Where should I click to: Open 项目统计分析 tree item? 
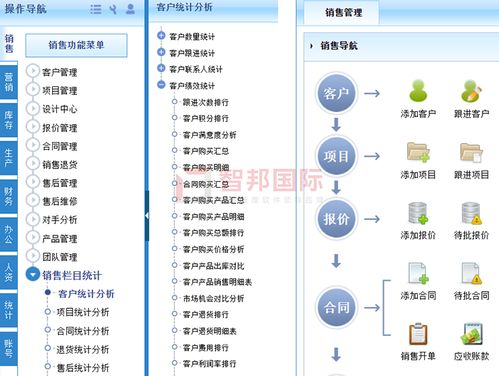(83, 312)
